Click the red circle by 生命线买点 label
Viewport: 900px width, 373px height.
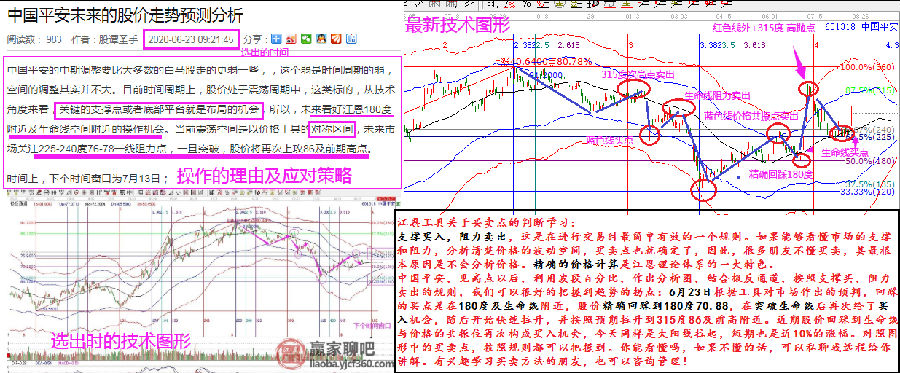pyautogui.click(x=841, y=133)
